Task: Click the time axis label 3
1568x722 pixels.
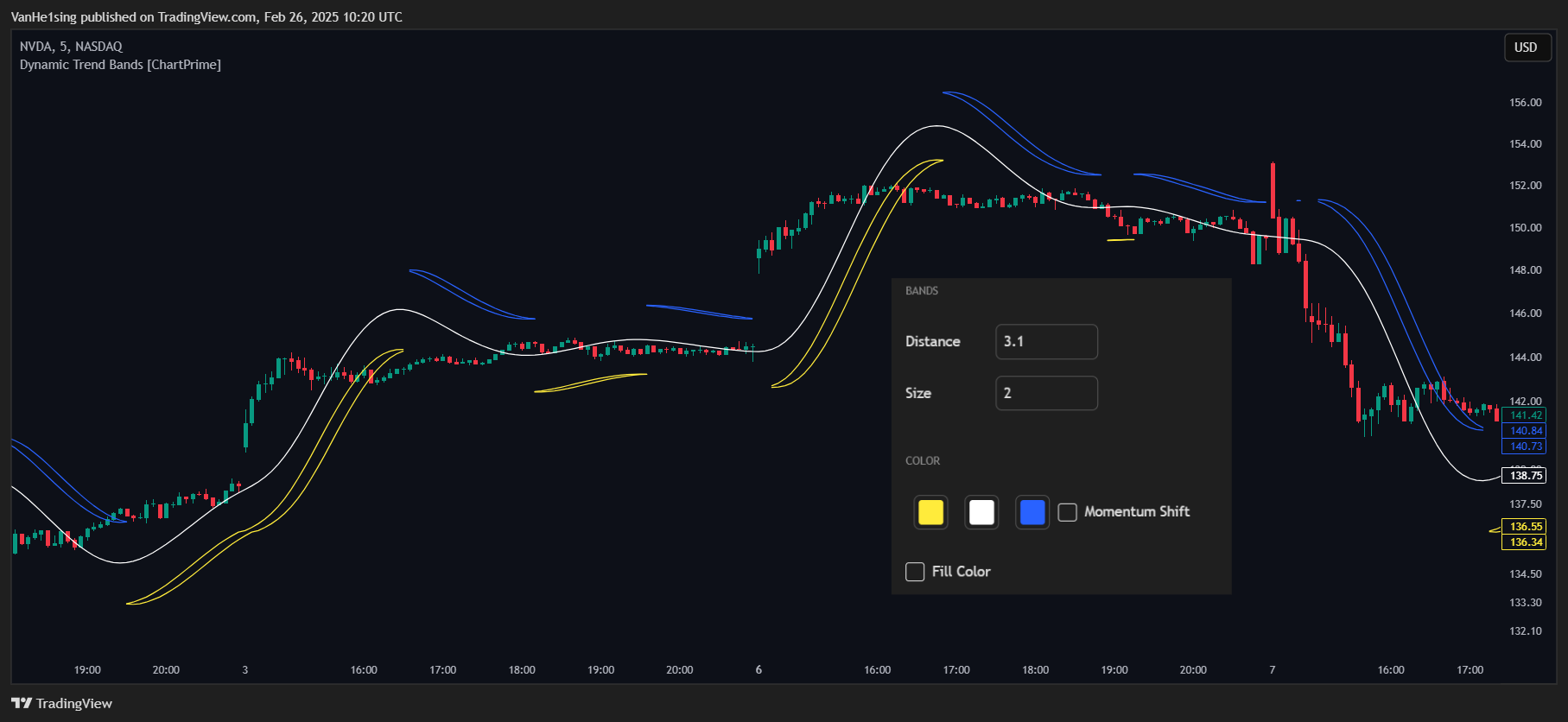Action: (245, 670)
